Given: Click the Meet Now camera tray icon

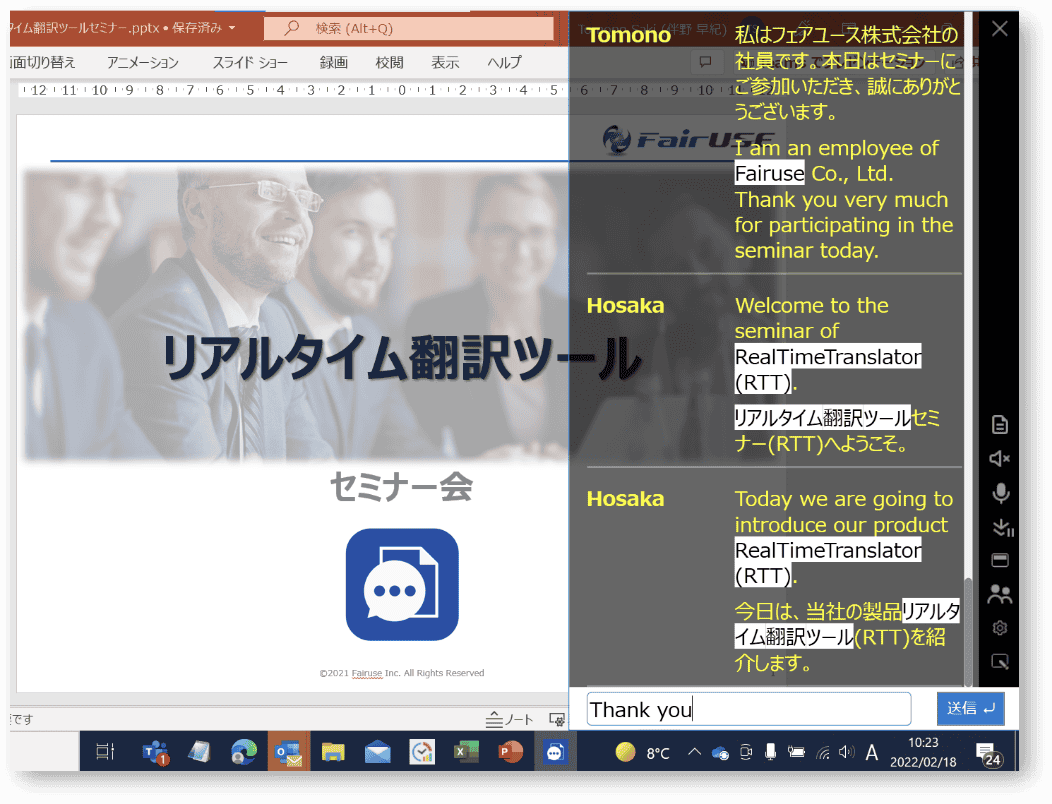Looking at the screenshot, I should tap(745, 752).
